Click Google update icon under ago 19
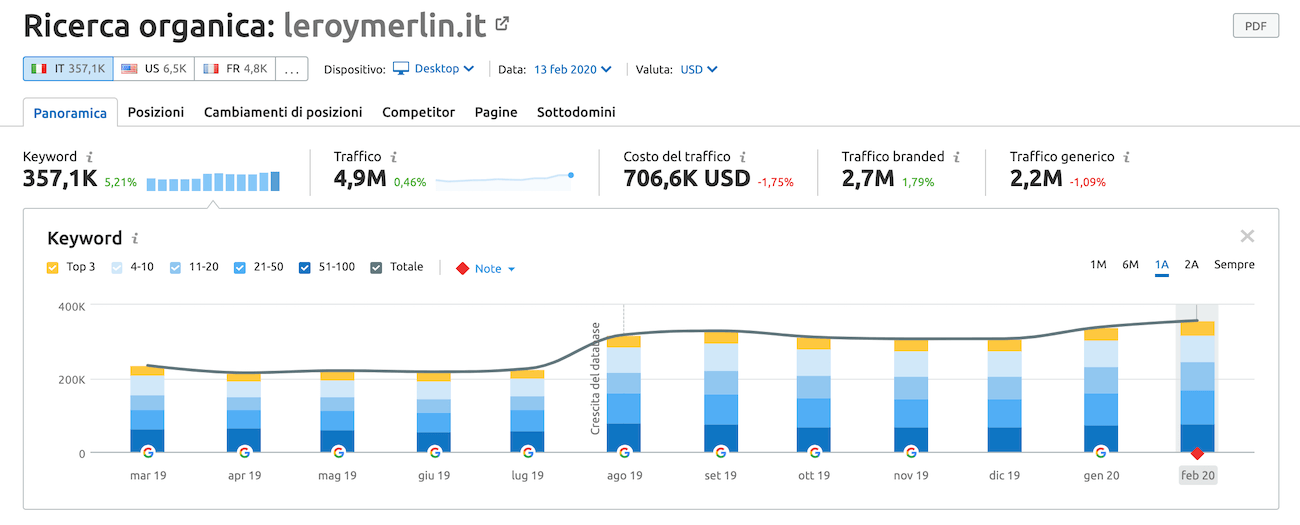The image size is (1300, 525). 624,452
